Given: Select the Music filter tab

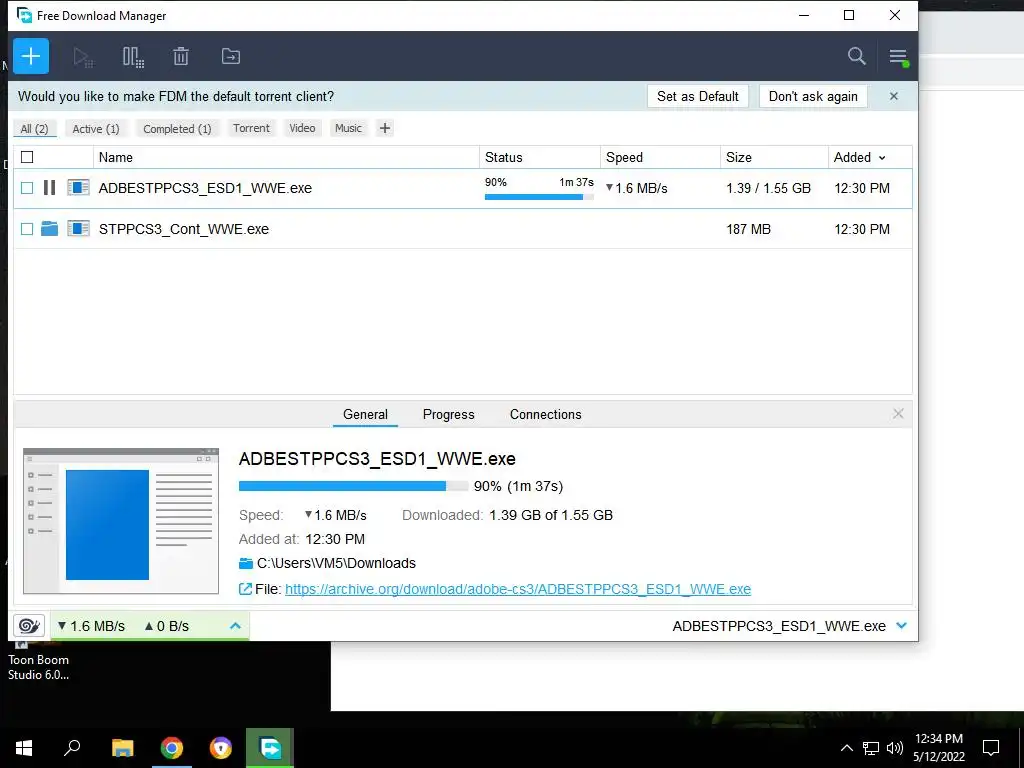Looking at the screenshot, I should pyautogui.click(x=348, y=128).
